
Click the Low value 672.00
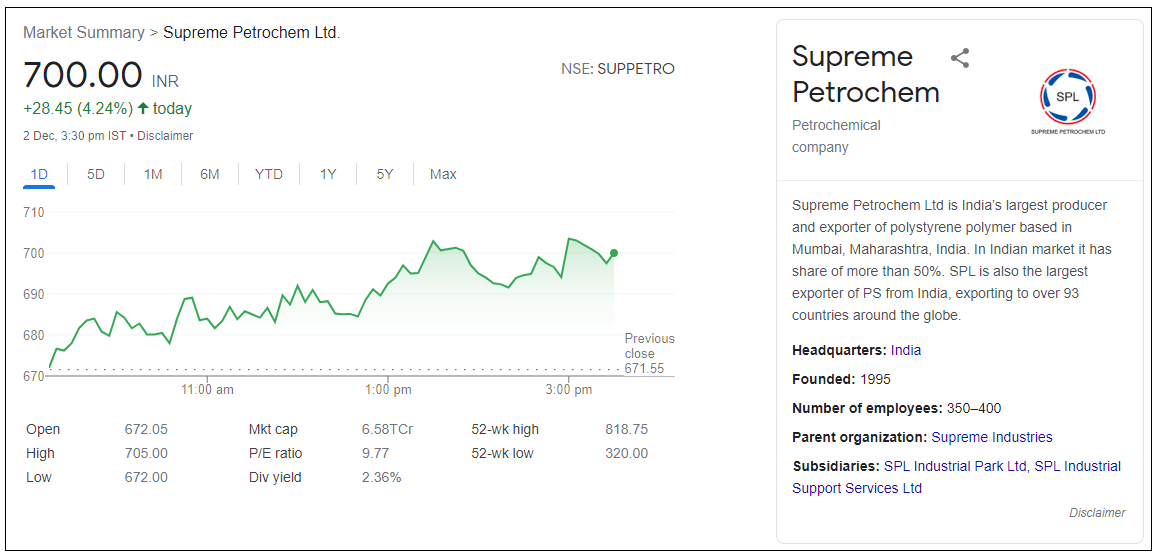(x=146, y=477)
